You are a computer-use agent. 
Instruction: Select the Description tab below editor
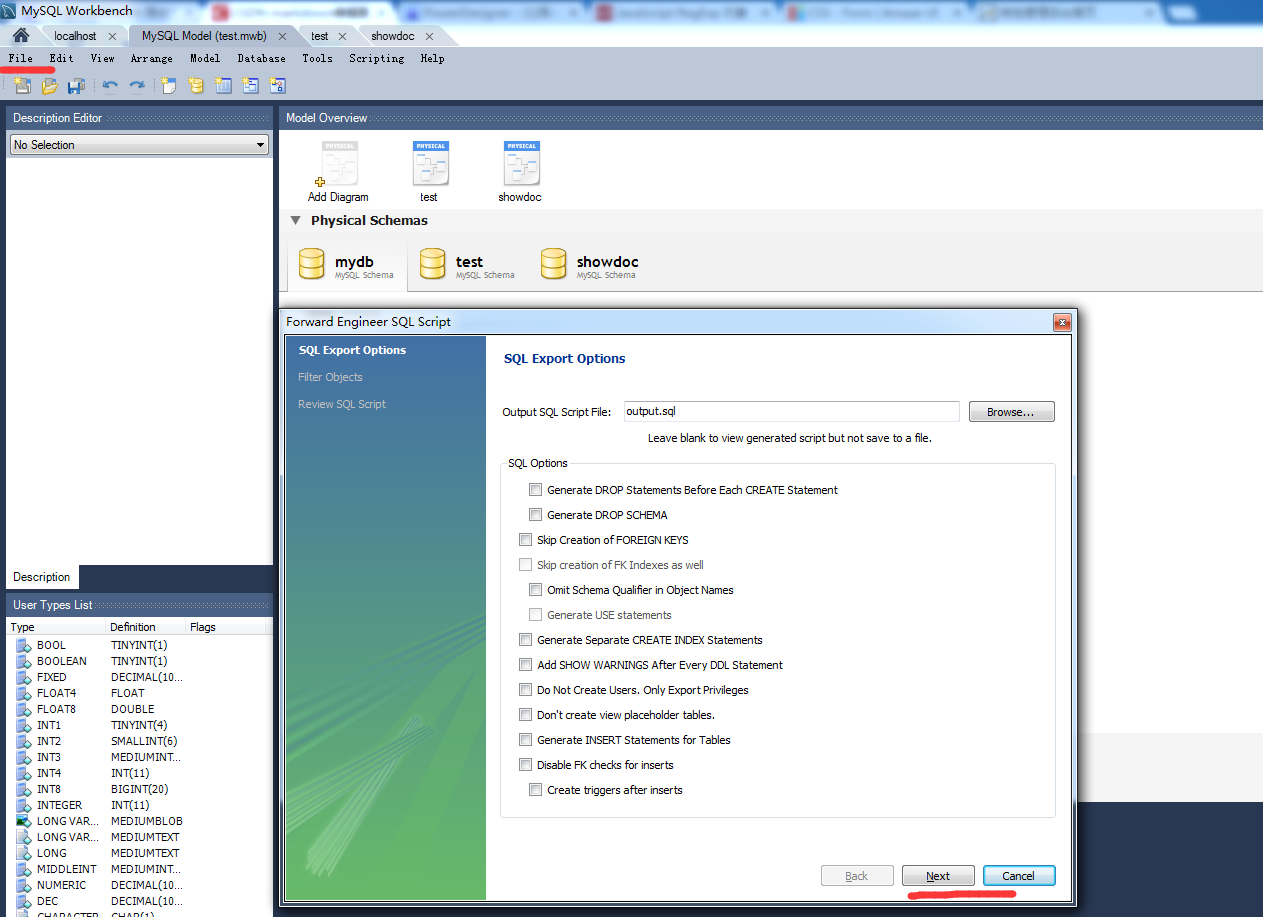coord(42,577)
